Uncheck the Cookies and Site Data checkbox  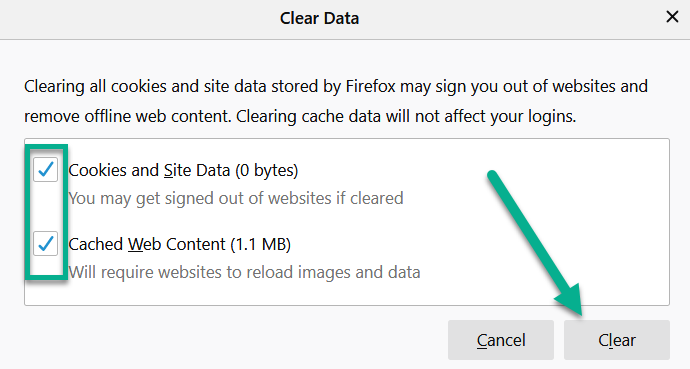click(45, 170)
